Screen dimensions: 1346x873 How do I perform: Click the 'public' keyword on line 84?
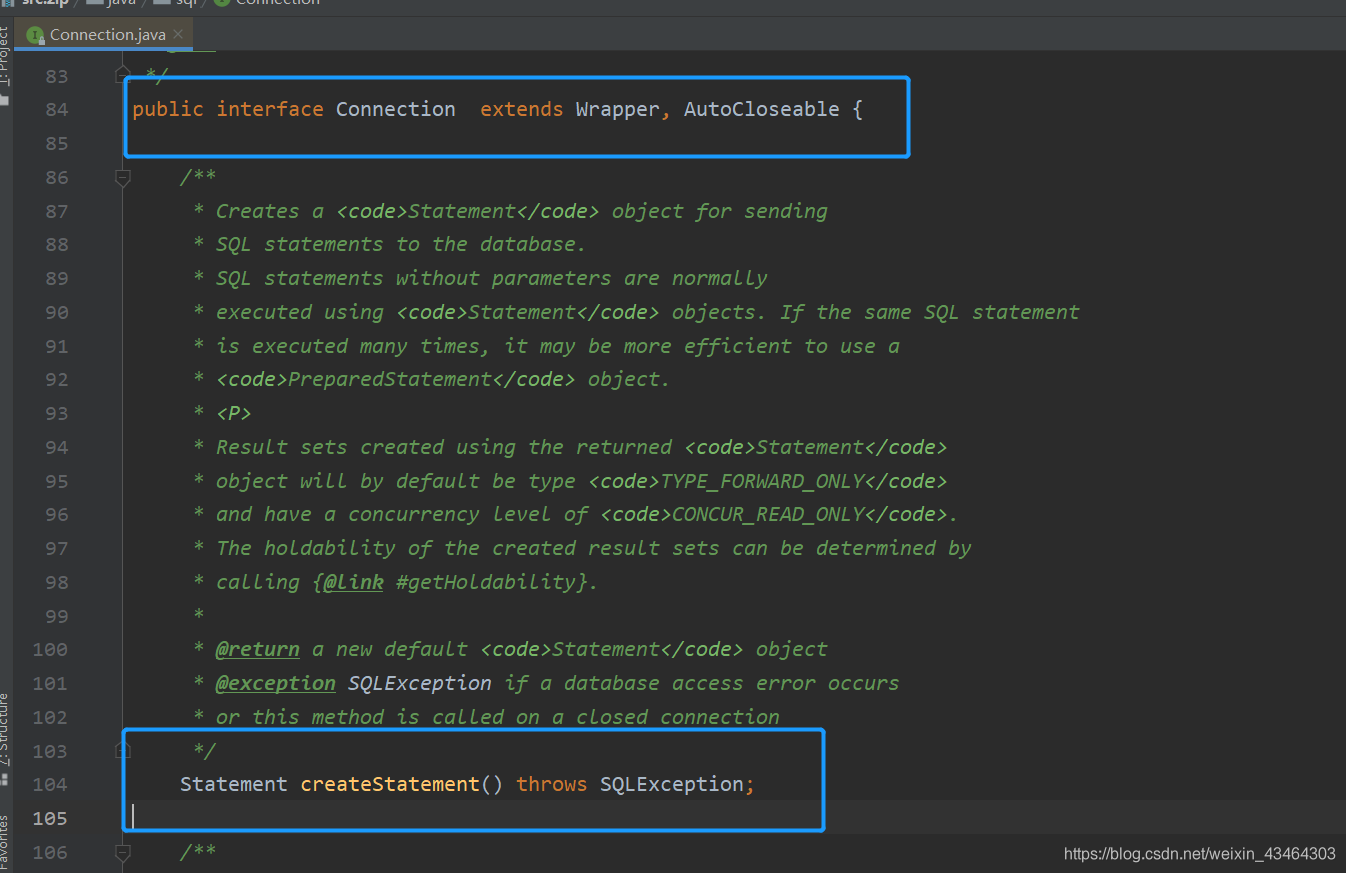point(167,109)
